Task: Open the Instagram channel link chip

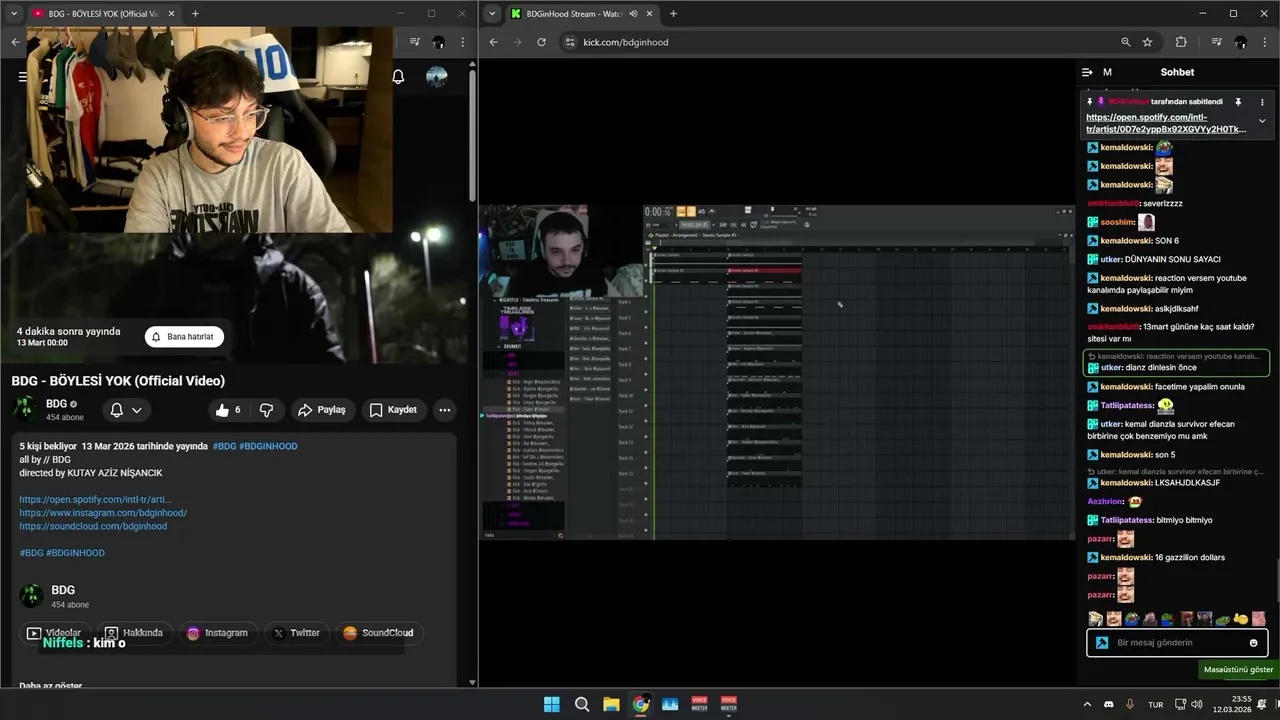Action: pos(217,633)
